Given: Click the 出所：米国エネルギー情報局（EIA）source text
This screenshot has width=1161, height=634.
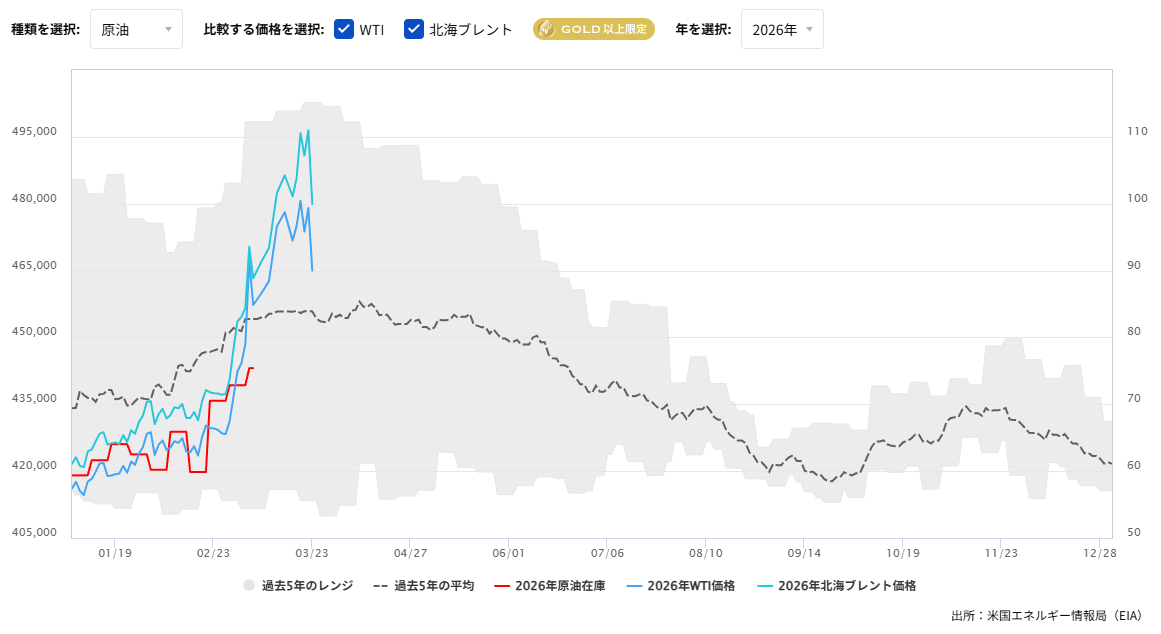Looking at the screenshot, I should (x=1046, y=617).
